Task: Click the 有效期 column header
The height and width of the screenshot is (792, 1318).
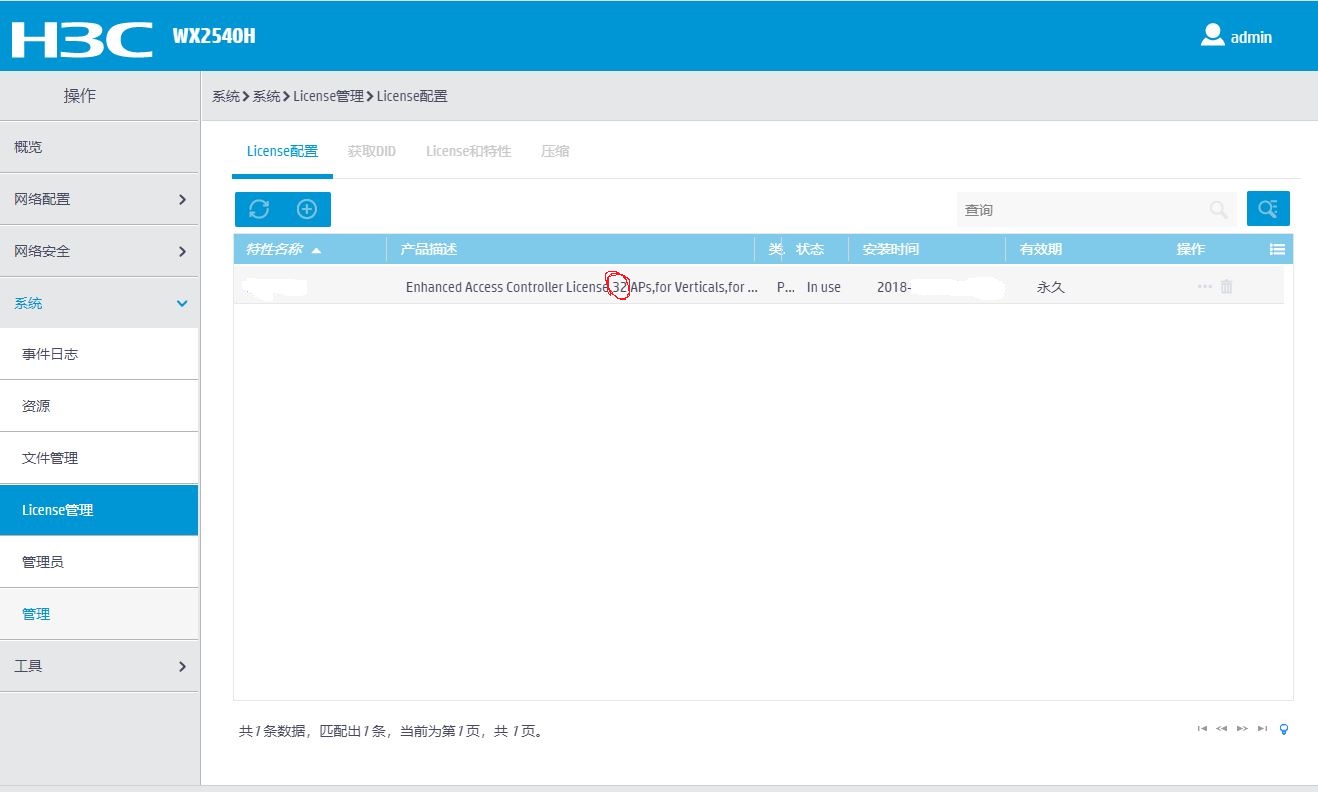Action: [x=1041, y=249]
